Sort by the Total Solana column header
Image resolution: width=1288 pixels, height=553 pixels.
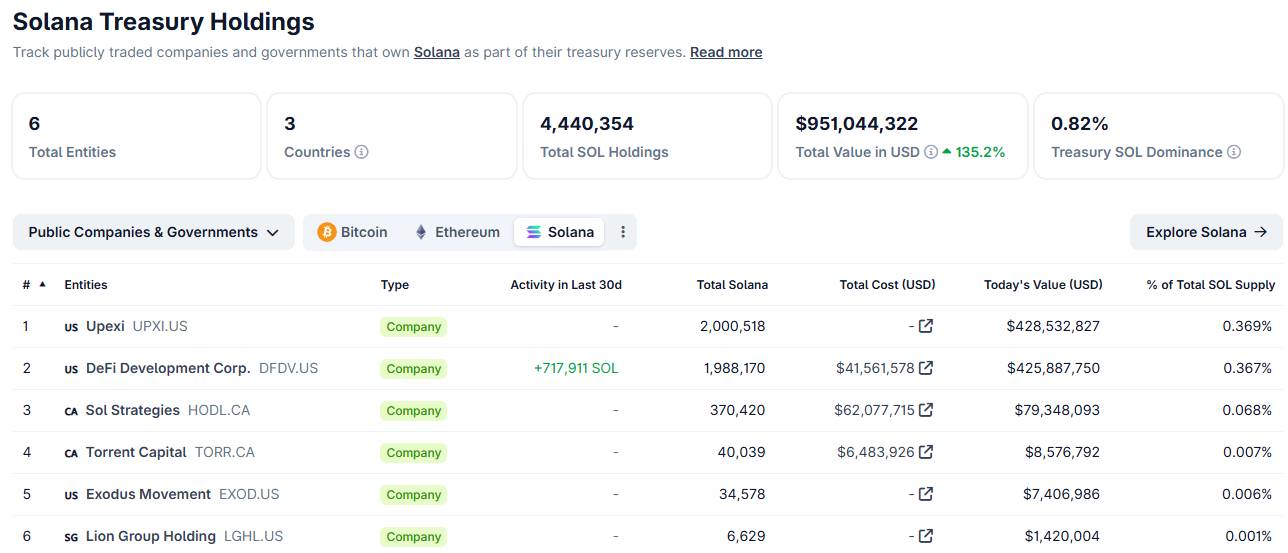coord(732,285)
